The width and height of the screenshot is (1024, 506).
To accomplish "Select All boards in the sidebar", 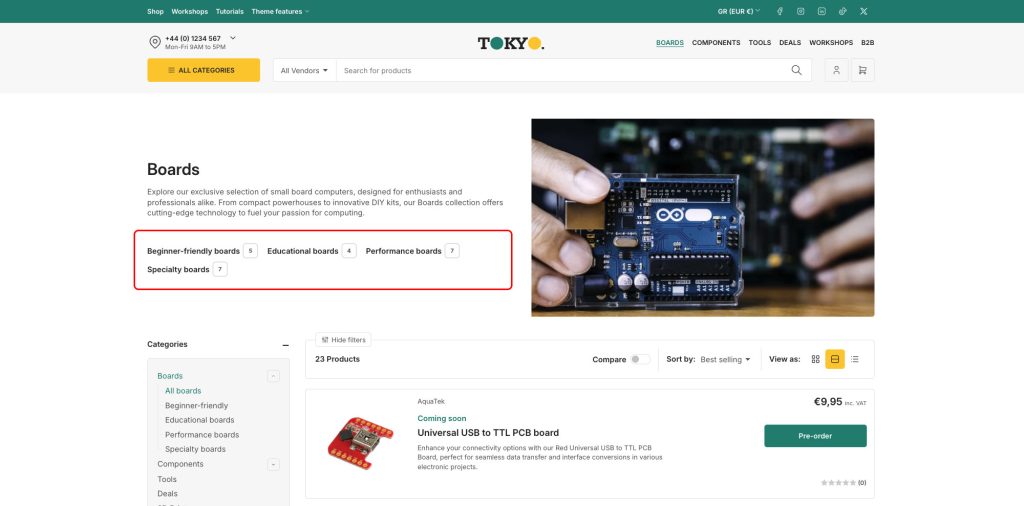I will (x=183, y=391).
